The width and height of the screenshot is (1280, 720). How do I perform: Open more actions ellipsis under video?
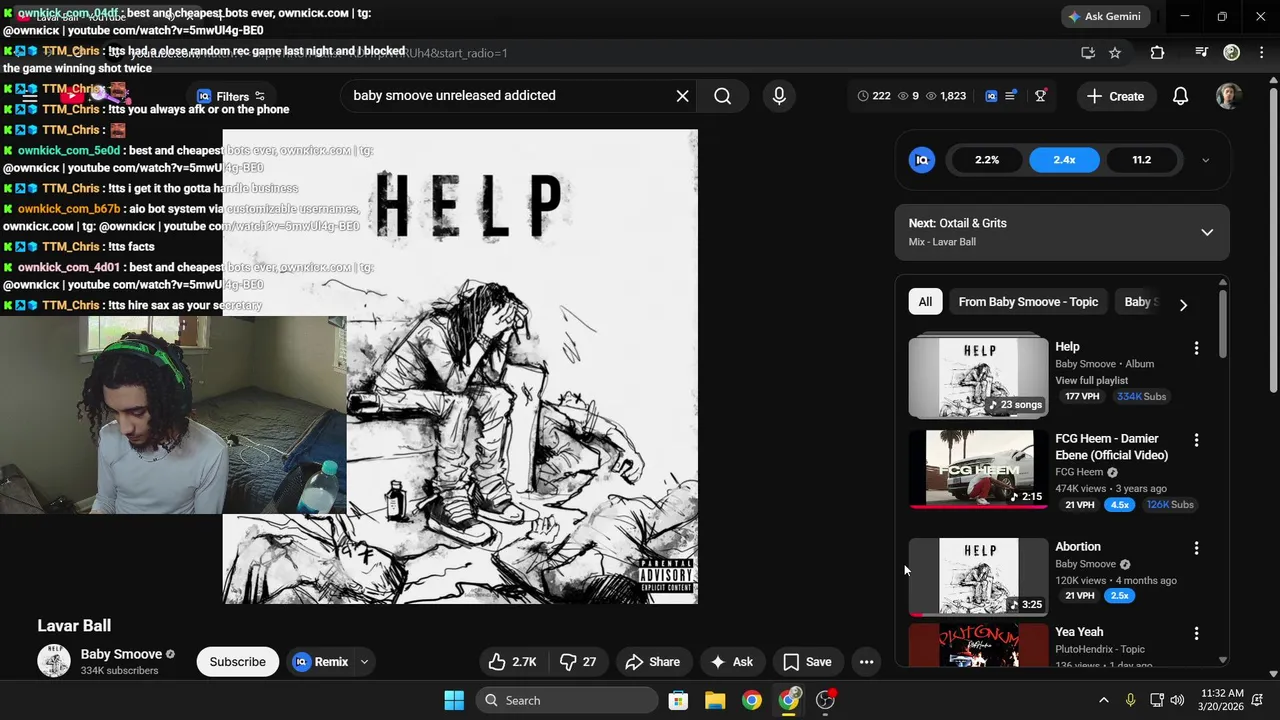[x=867, y=662]
